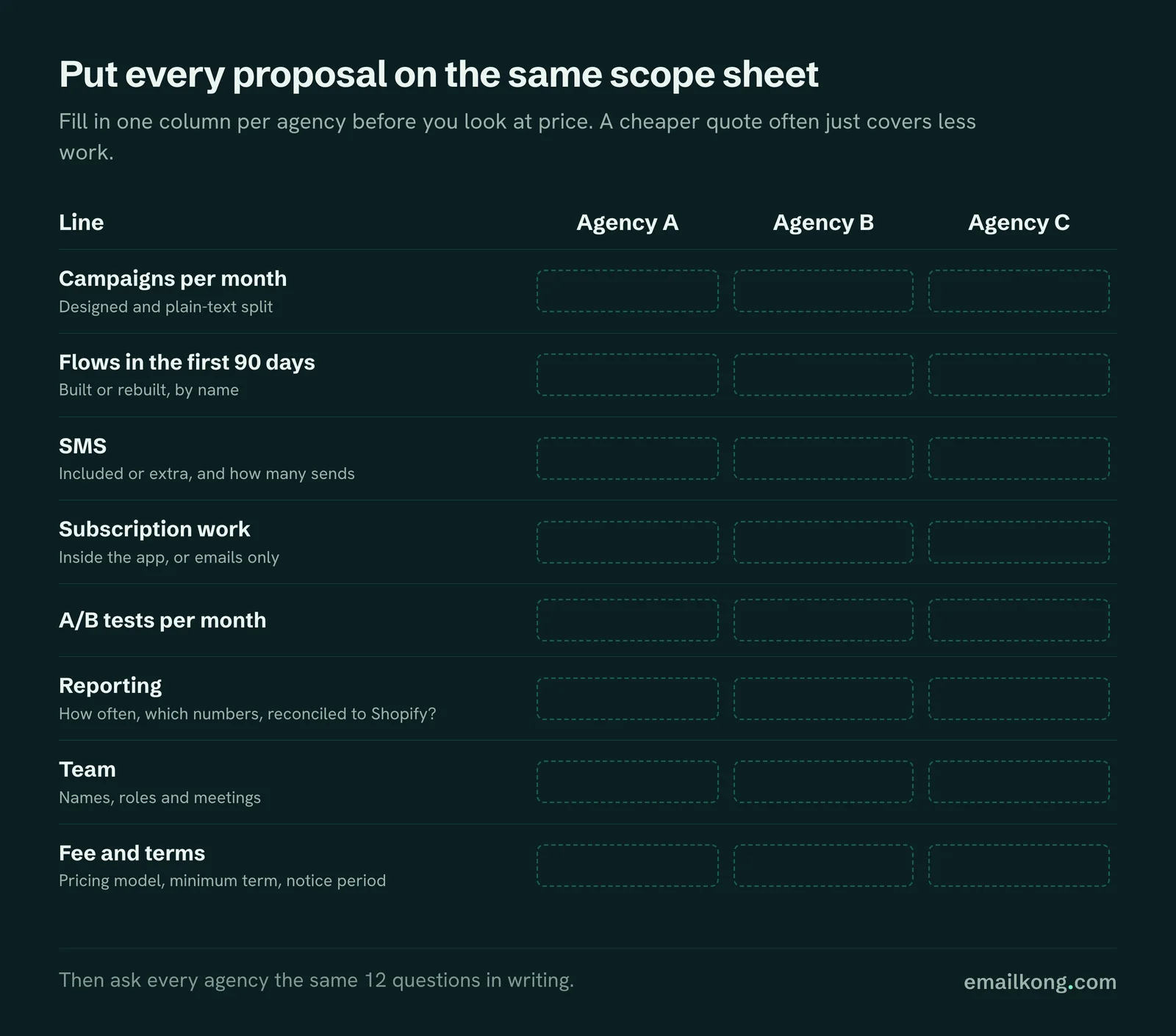Click 'Included or extra, and how many sends'

(207, 474)
